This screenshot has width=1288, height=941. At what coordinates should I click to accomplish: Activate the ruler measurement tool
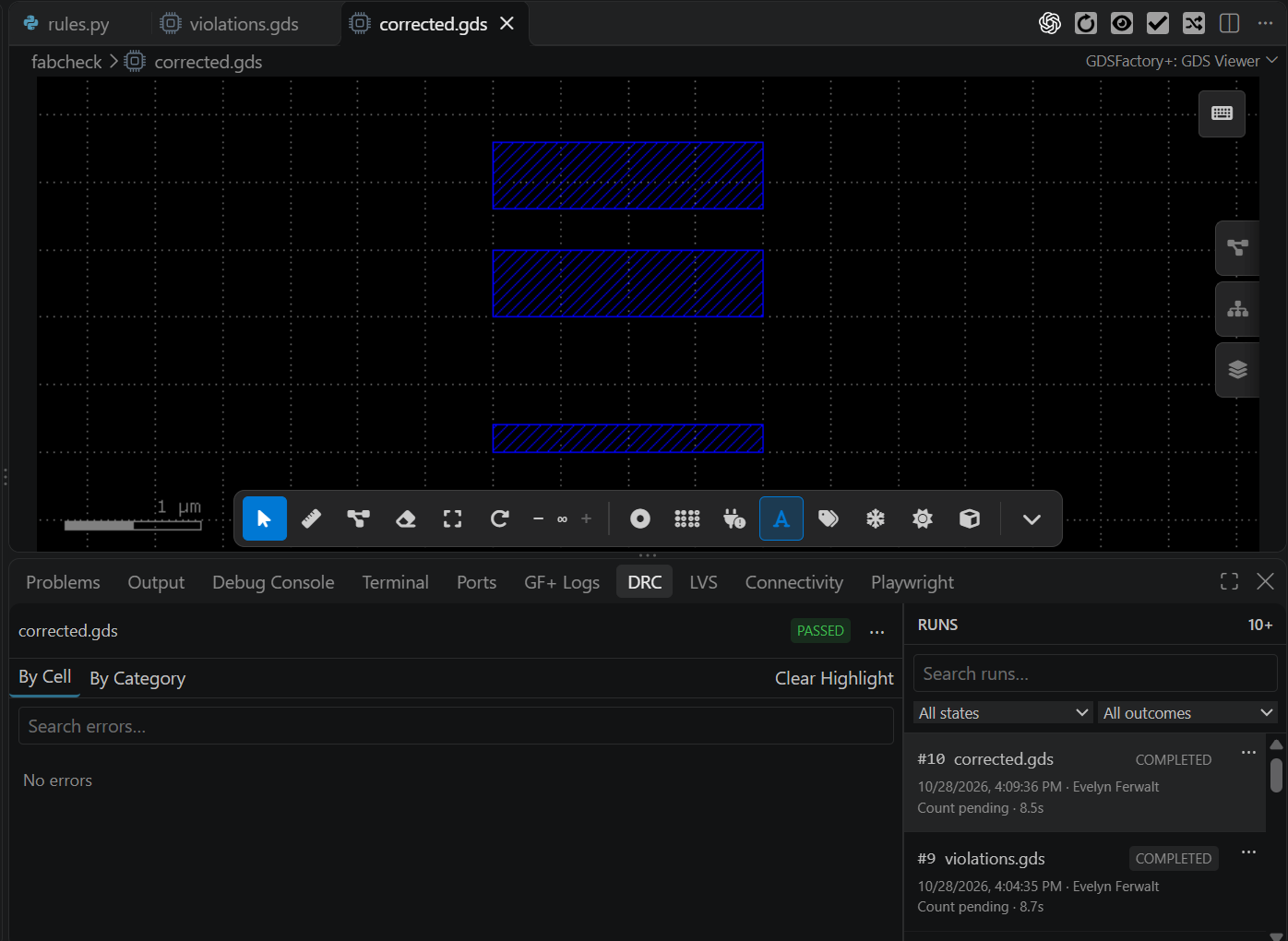tap(312, 518)
